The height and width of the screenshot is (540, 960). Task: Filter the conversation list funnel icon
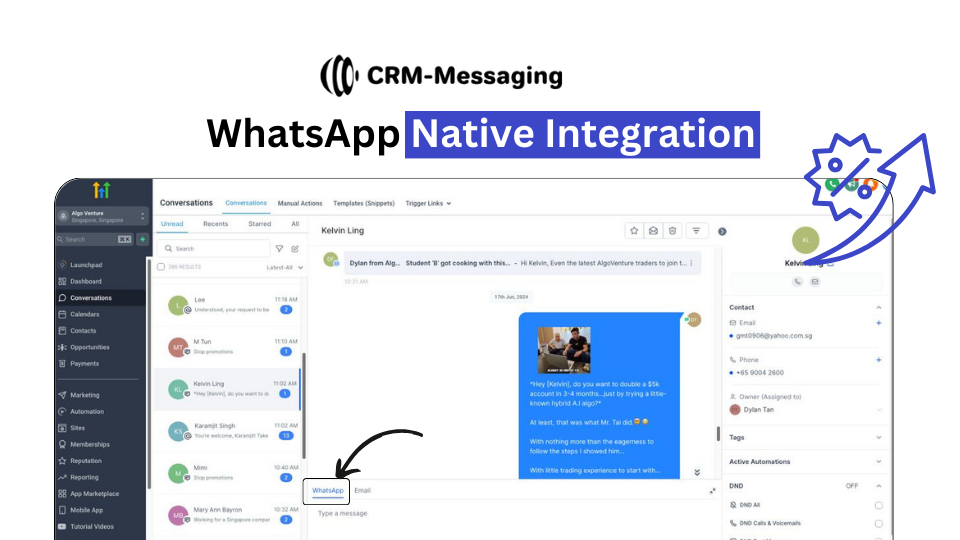click(279, 249)
